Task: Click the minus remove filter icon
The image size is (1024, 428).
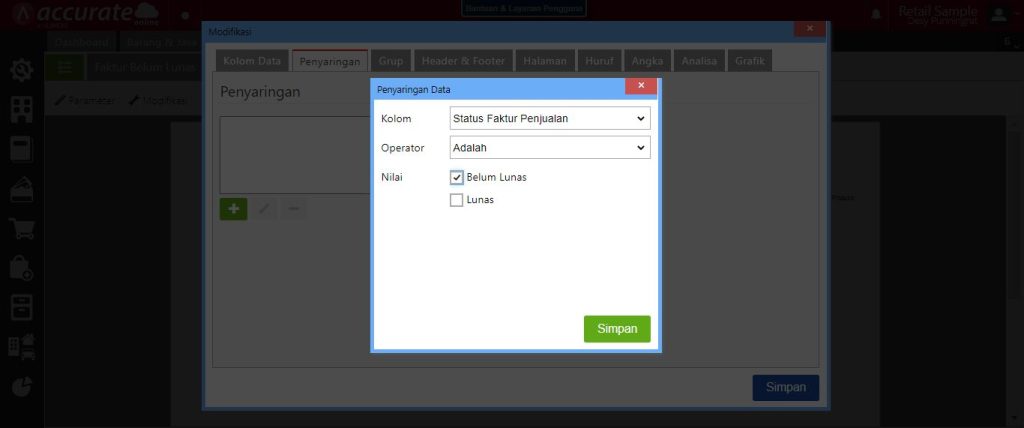Action: tap(293, 209)
